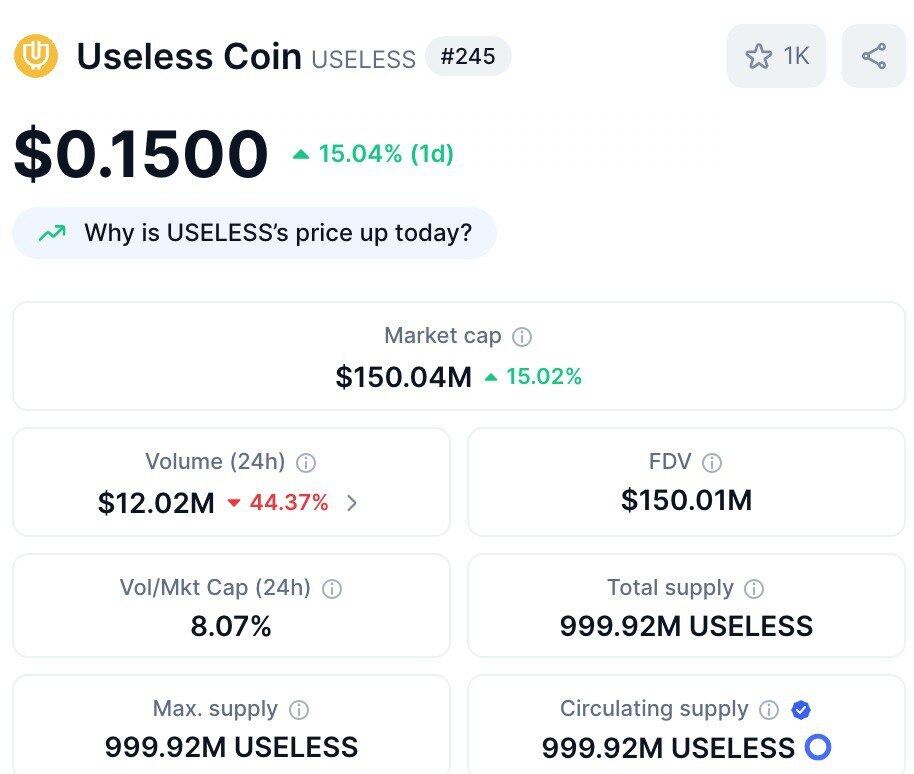The image size is (914, 774).
Task: Show Volume (24h) info icon
Action: pos(307,463)
